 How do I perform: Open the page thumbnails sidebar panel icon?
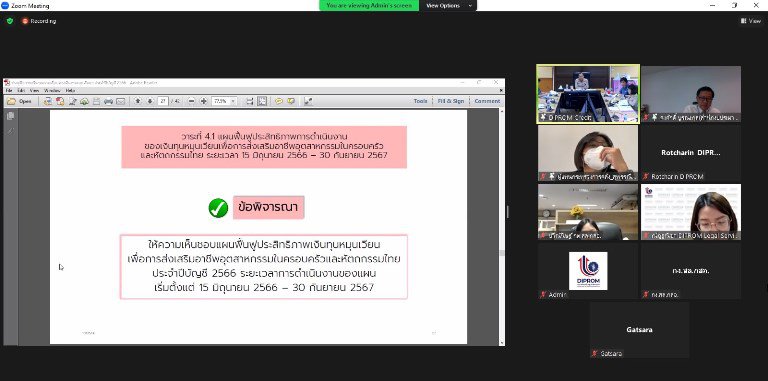click(x=11, y=116)
